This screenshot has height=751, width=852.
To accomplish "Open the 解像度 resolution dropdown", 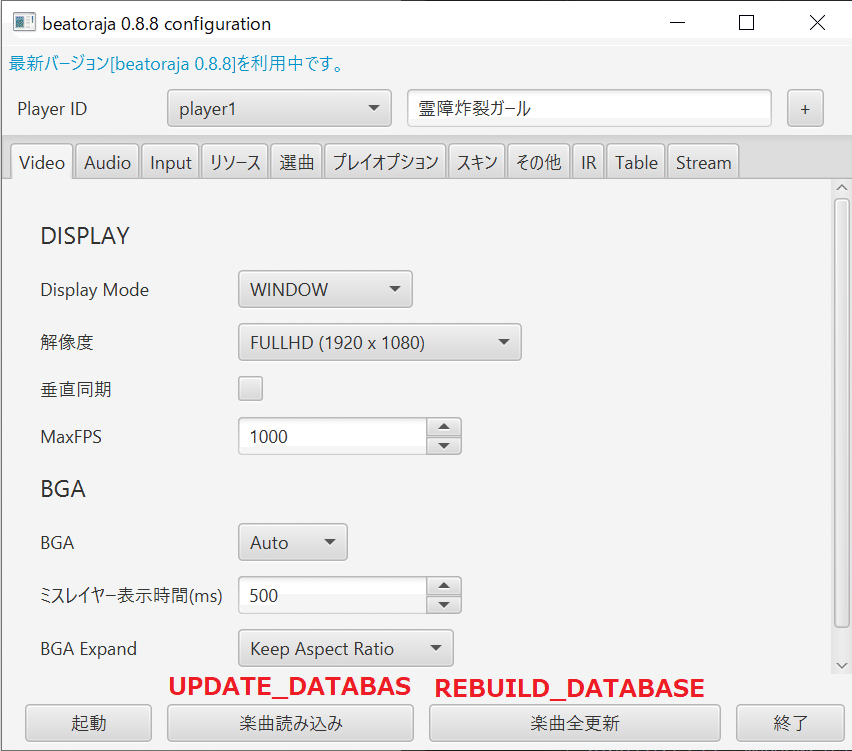I will click(x=379, y=341).
